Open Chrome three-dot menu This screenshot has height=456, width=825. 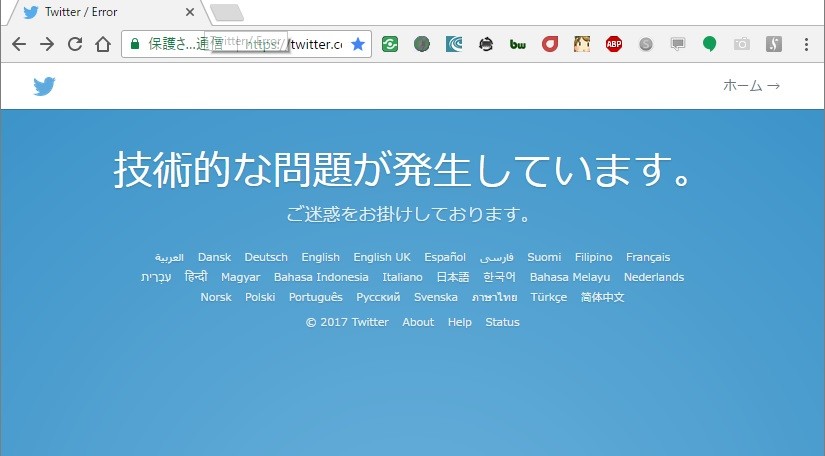(x=806, y=44)
